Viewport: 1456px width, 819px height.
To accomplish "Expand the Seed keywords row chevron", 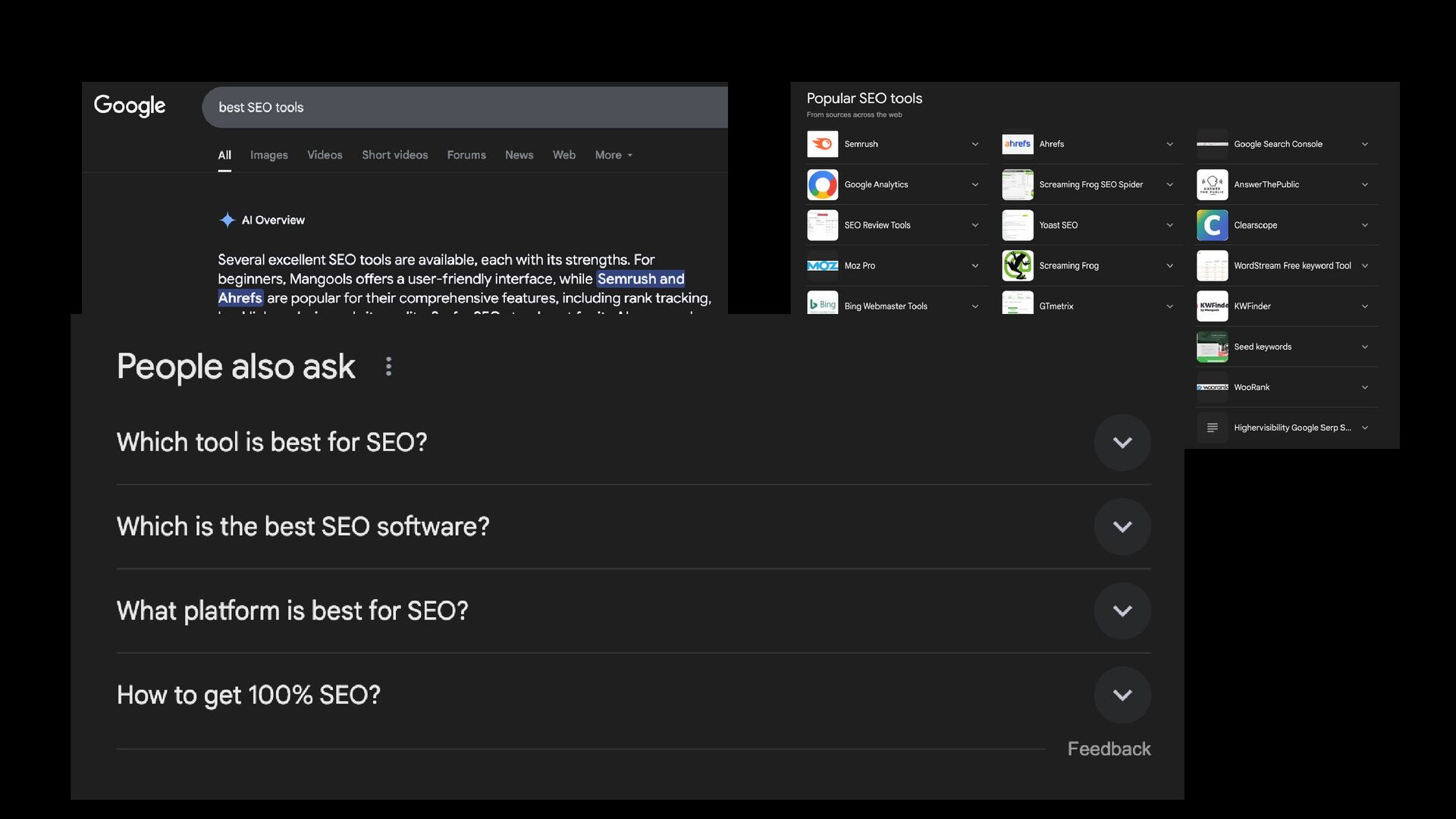I will (1364, 347).
